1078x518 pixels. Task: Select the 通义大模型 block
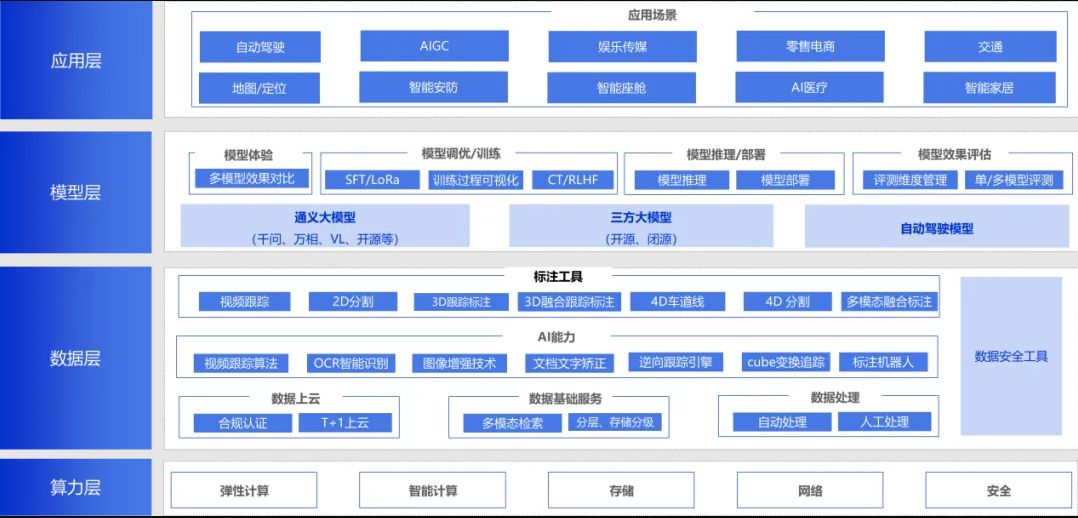coord(325,226)
